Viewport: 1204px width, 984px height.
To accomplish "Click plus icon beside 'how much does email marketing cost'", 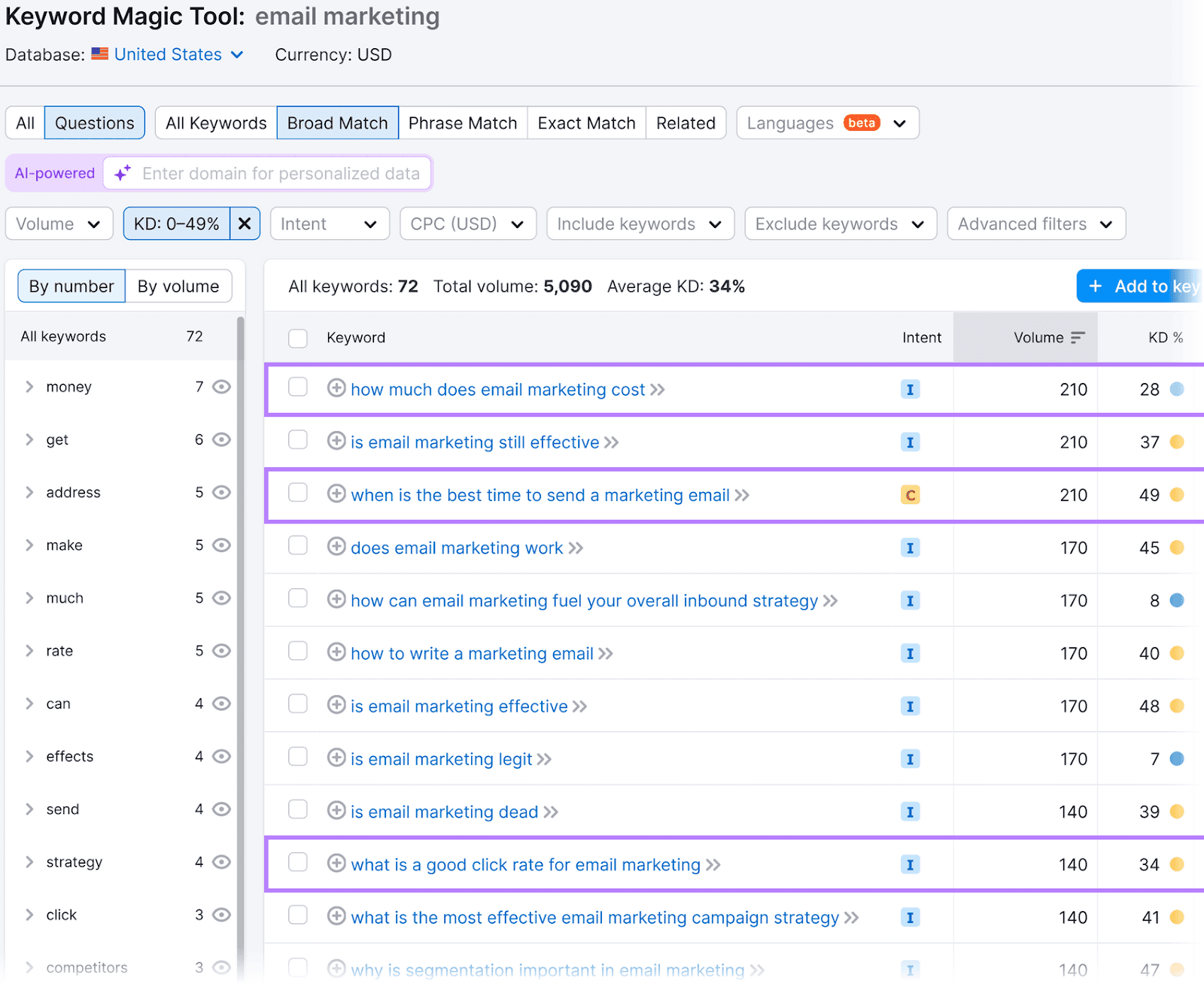I will pyautogui.click(x=336, y=388).
